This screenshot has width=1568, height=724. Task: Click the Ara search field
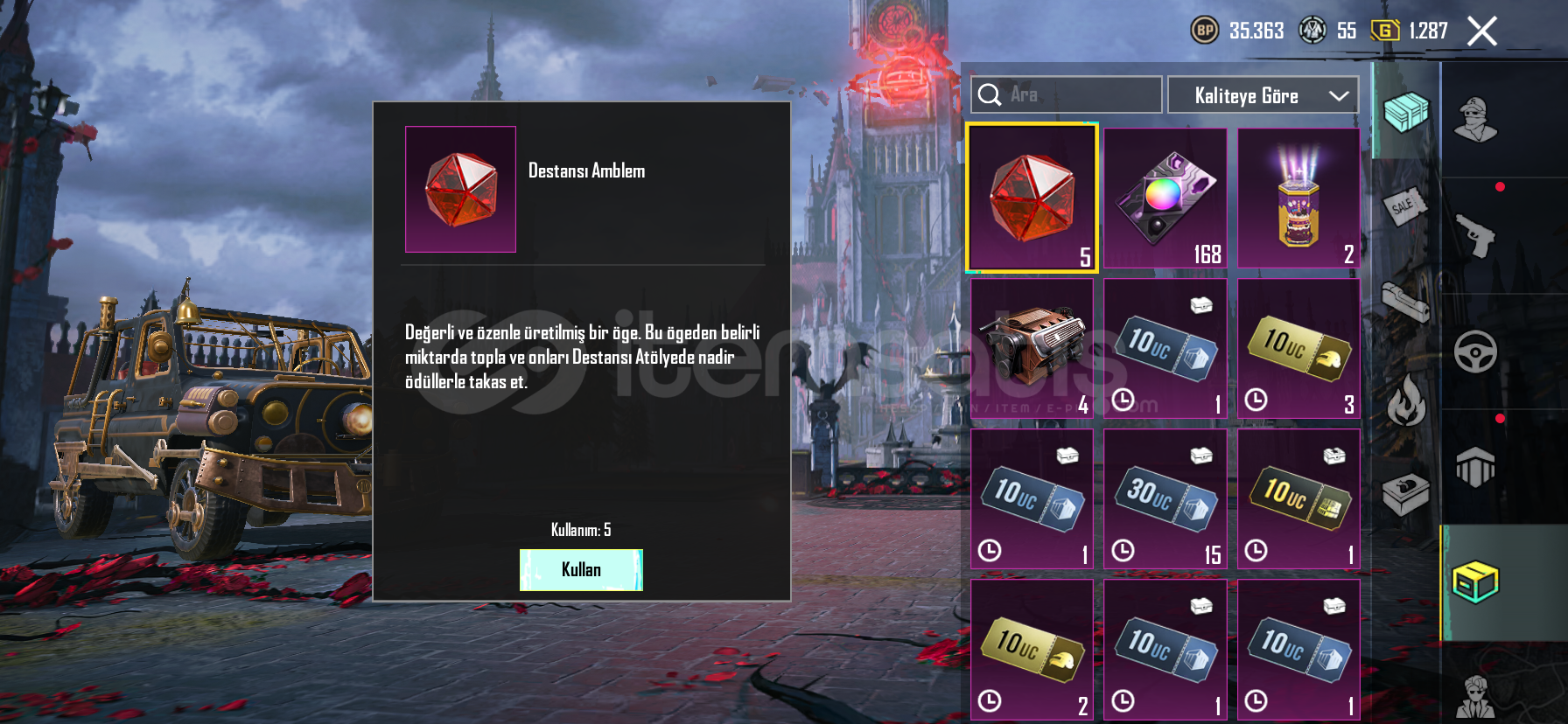tap(1067, 94)
